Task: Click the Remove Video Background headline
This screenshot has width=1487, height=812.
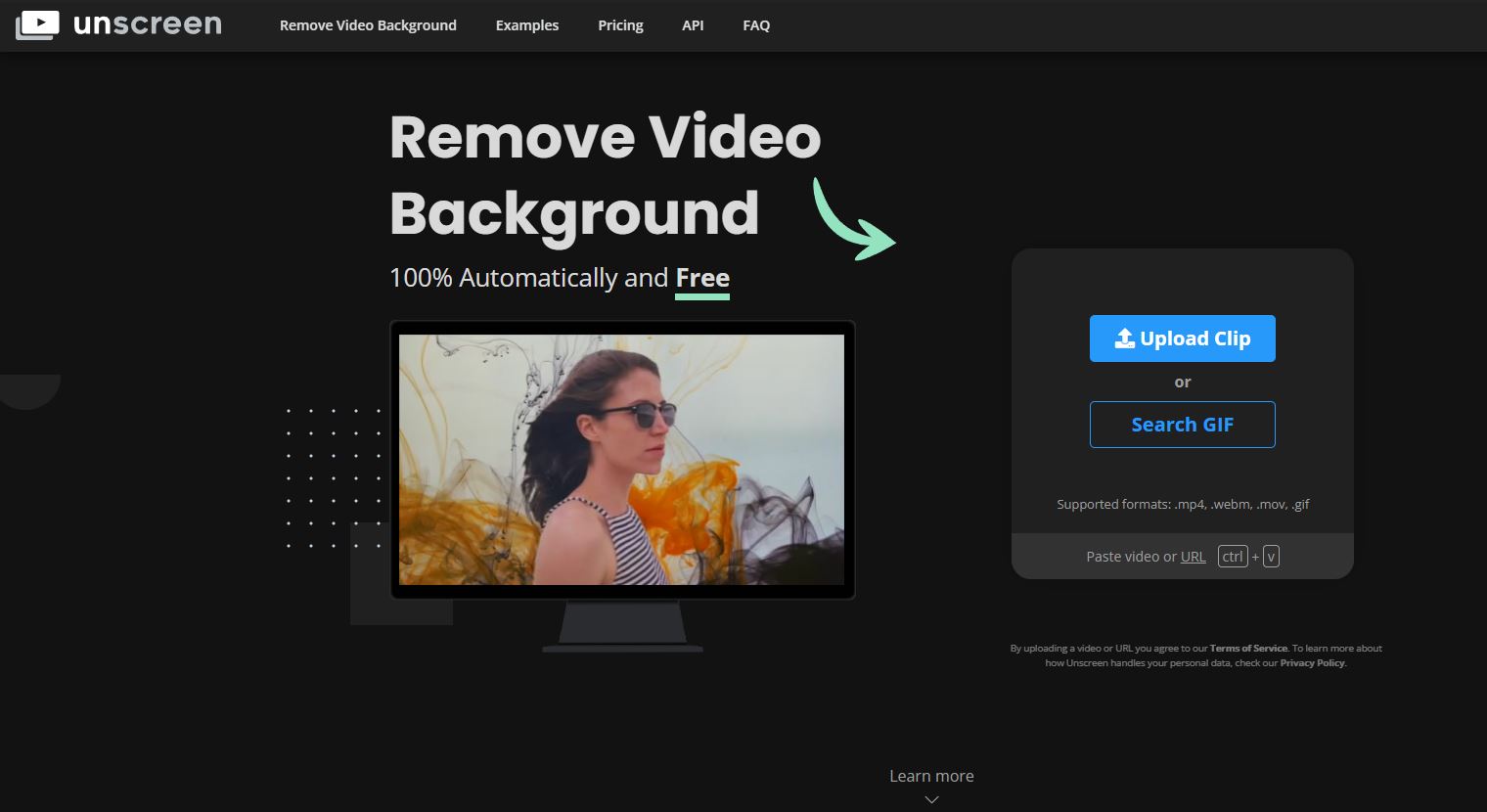Action: (605, 176)
